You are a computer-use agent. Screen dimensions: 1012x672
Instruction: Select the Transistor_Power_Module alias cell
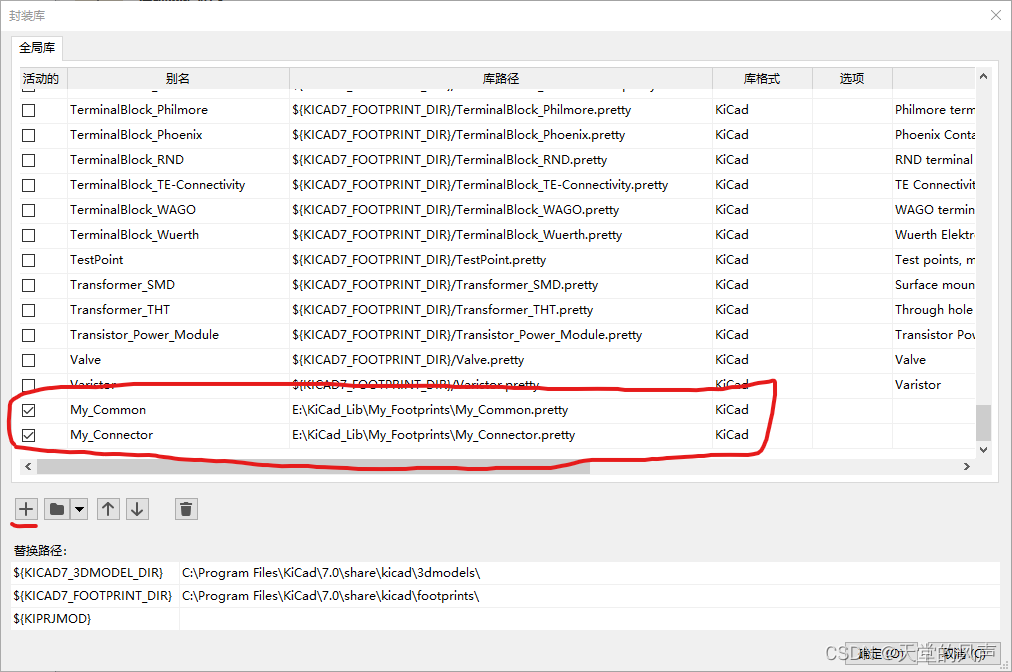click(x=178, y=335)
